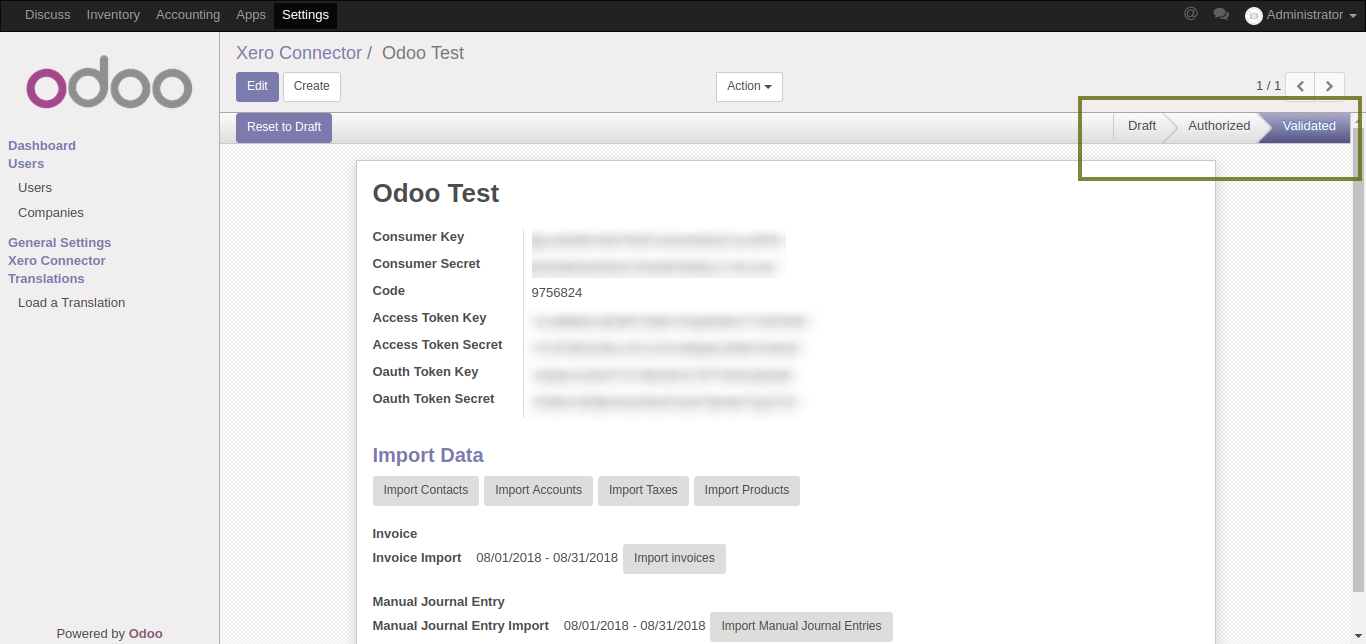Click the Xero Connector breadcrumb
This screenshot has width=1366, height=644.
click(x=299, y=53)
